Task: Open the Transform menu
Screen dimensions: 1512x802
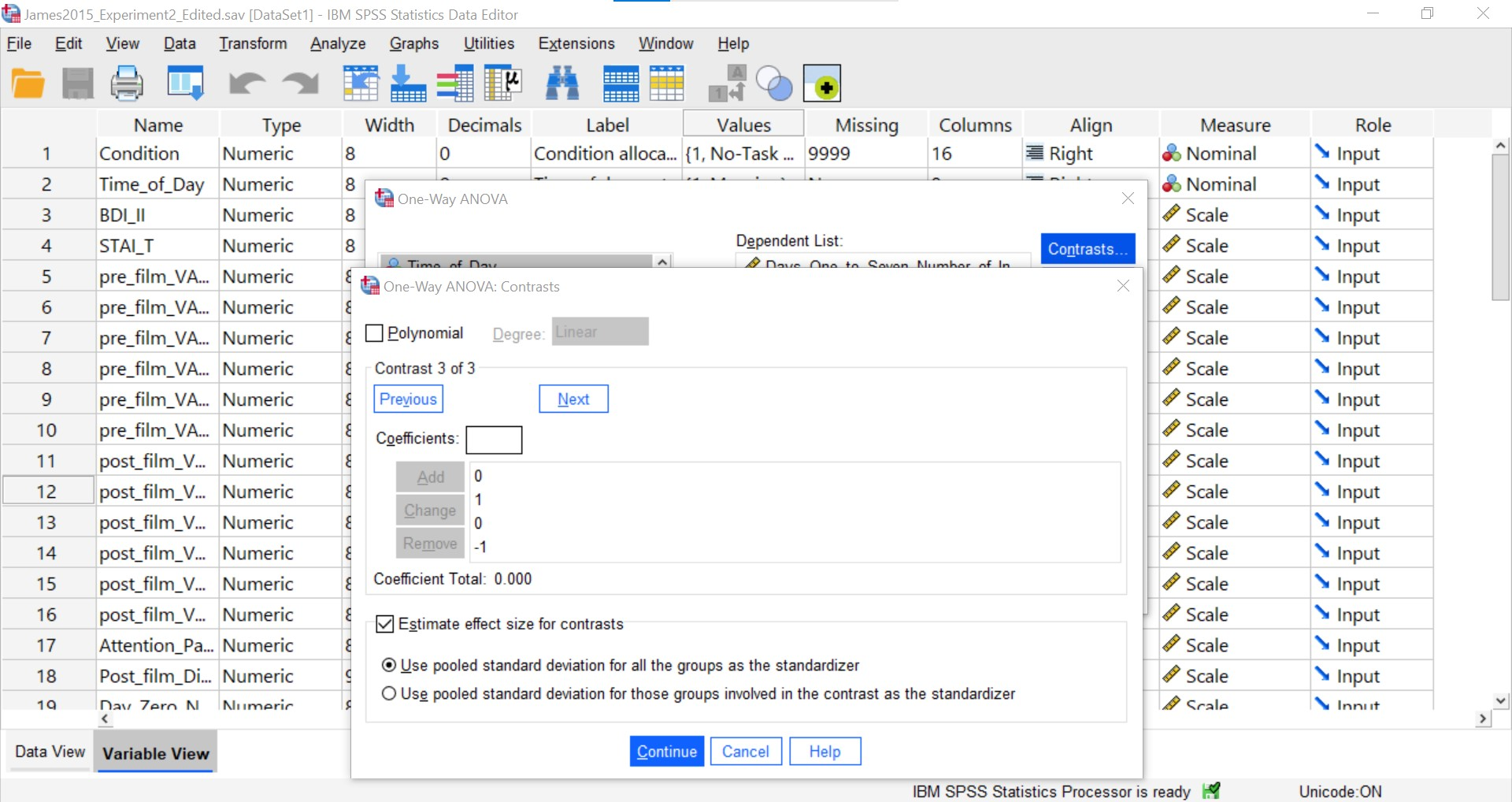Action: [x=253, y=43]
